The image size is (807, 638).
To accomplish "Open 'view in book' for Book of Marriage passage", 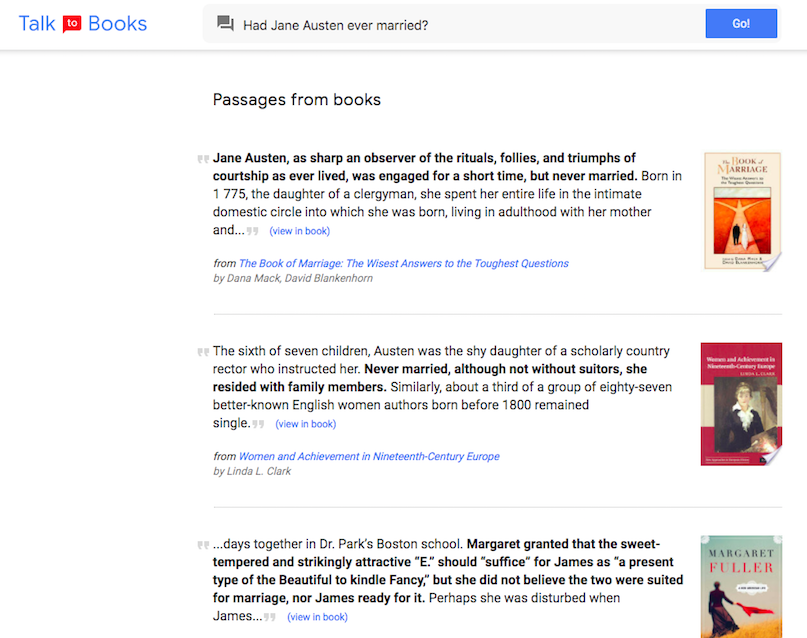I will click(x=299, y=231).
